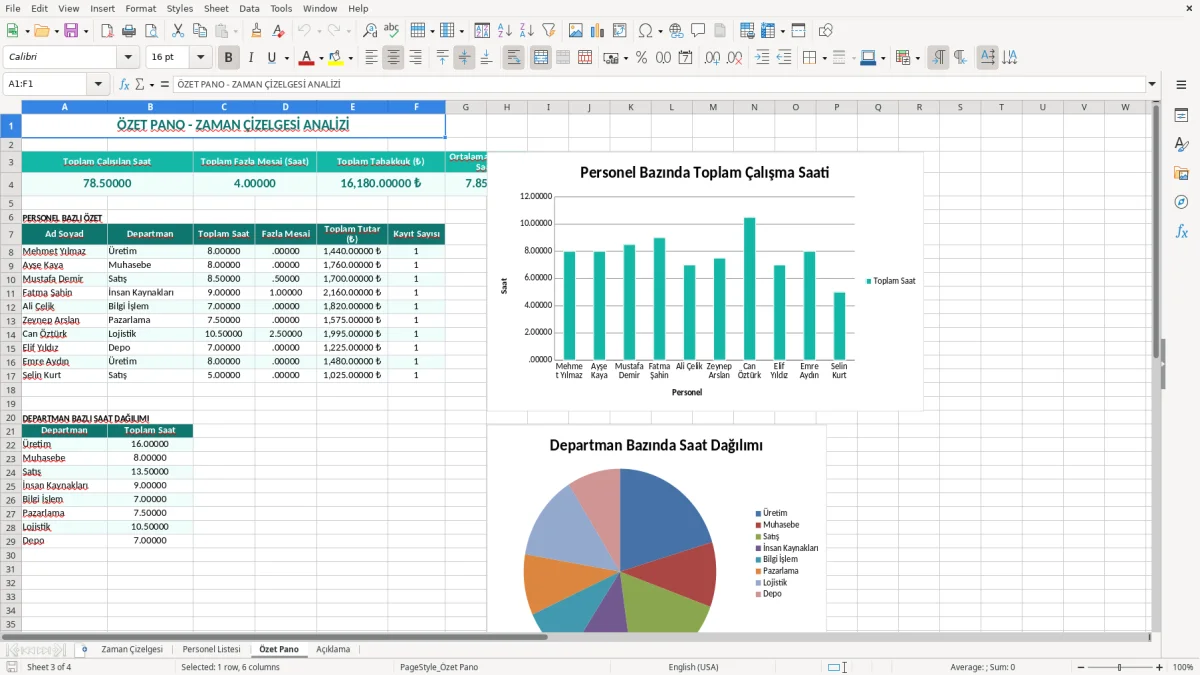Open the Conditional Formatting dropdown arrow
Viewport: 1200px width, 675px height.
click(x=918, y=58)
